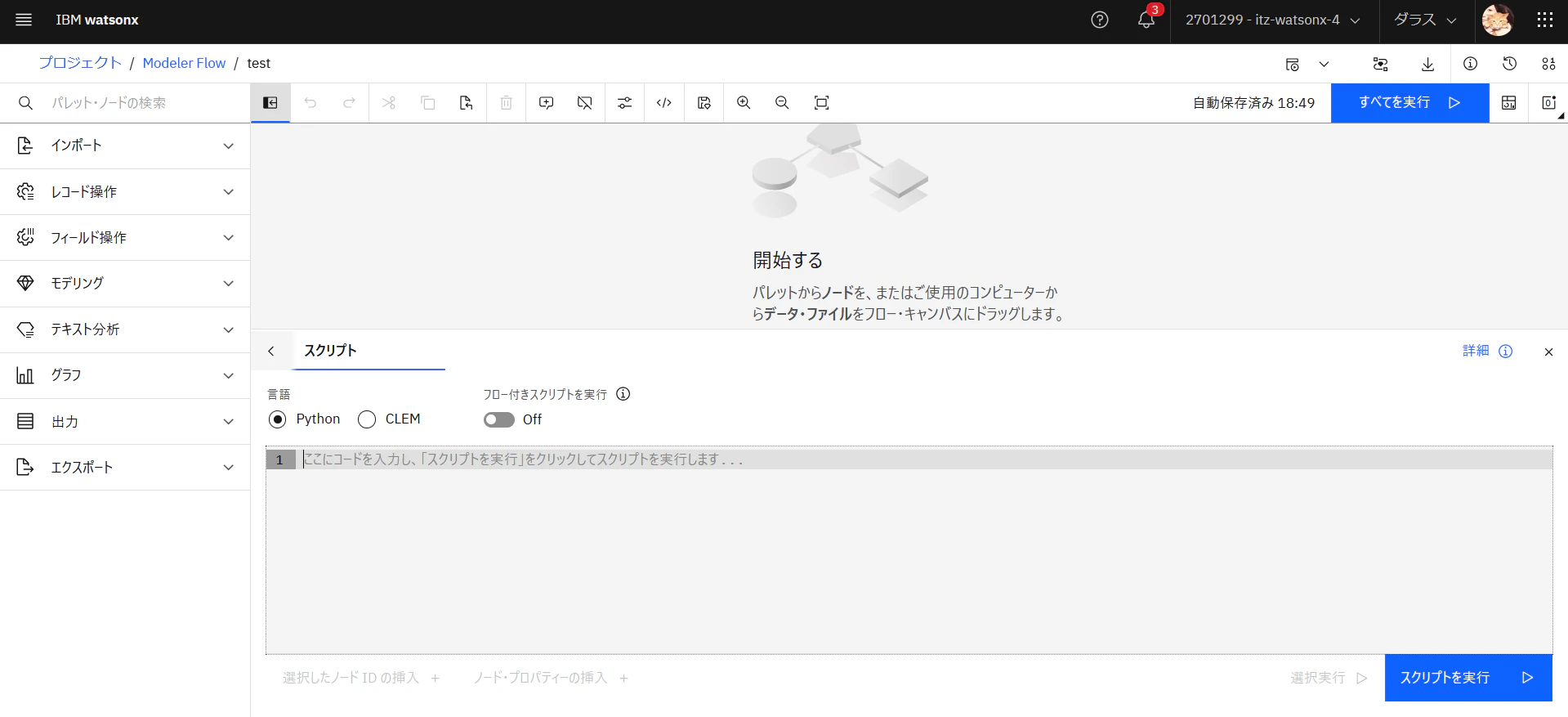Open the 2701299 - itz-watsonx-4 account dropdown
This screenshot has width=1568, height=717.
1275,20
